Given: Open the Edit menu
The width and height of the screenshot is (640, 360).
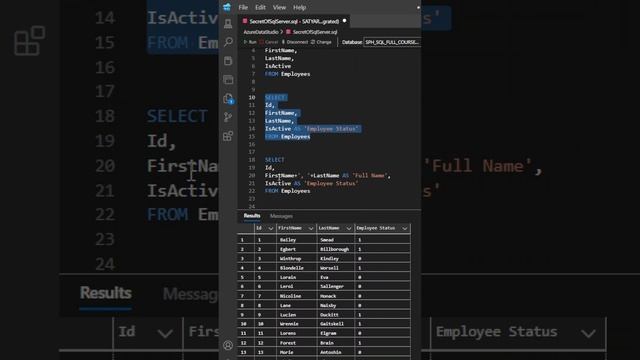Looking at the screenshot, I should (260, 7).
